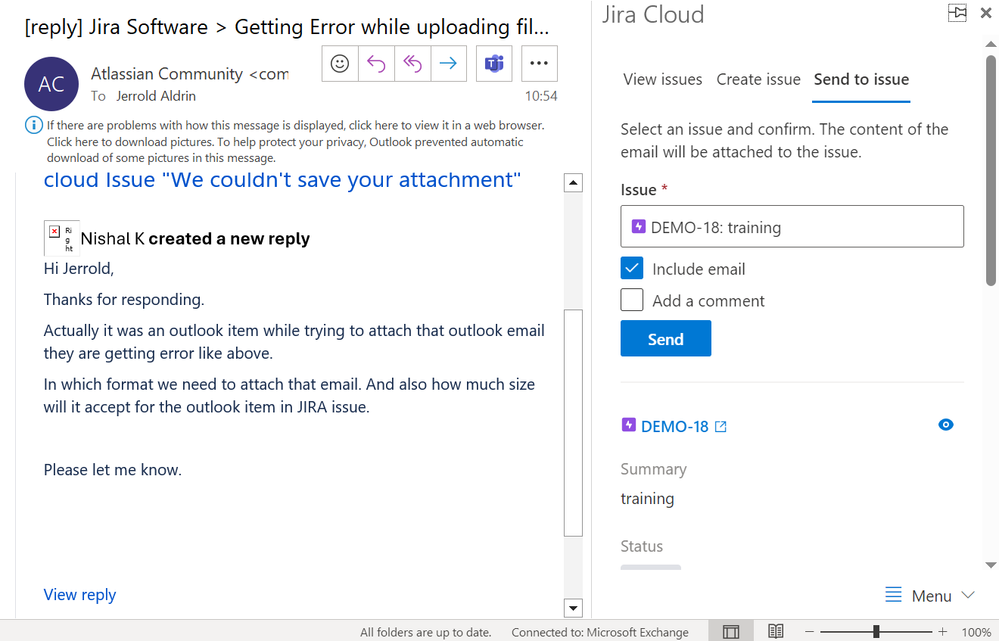
Task: Click the "Hi Jerrold," greeting line
Action: 79,269
